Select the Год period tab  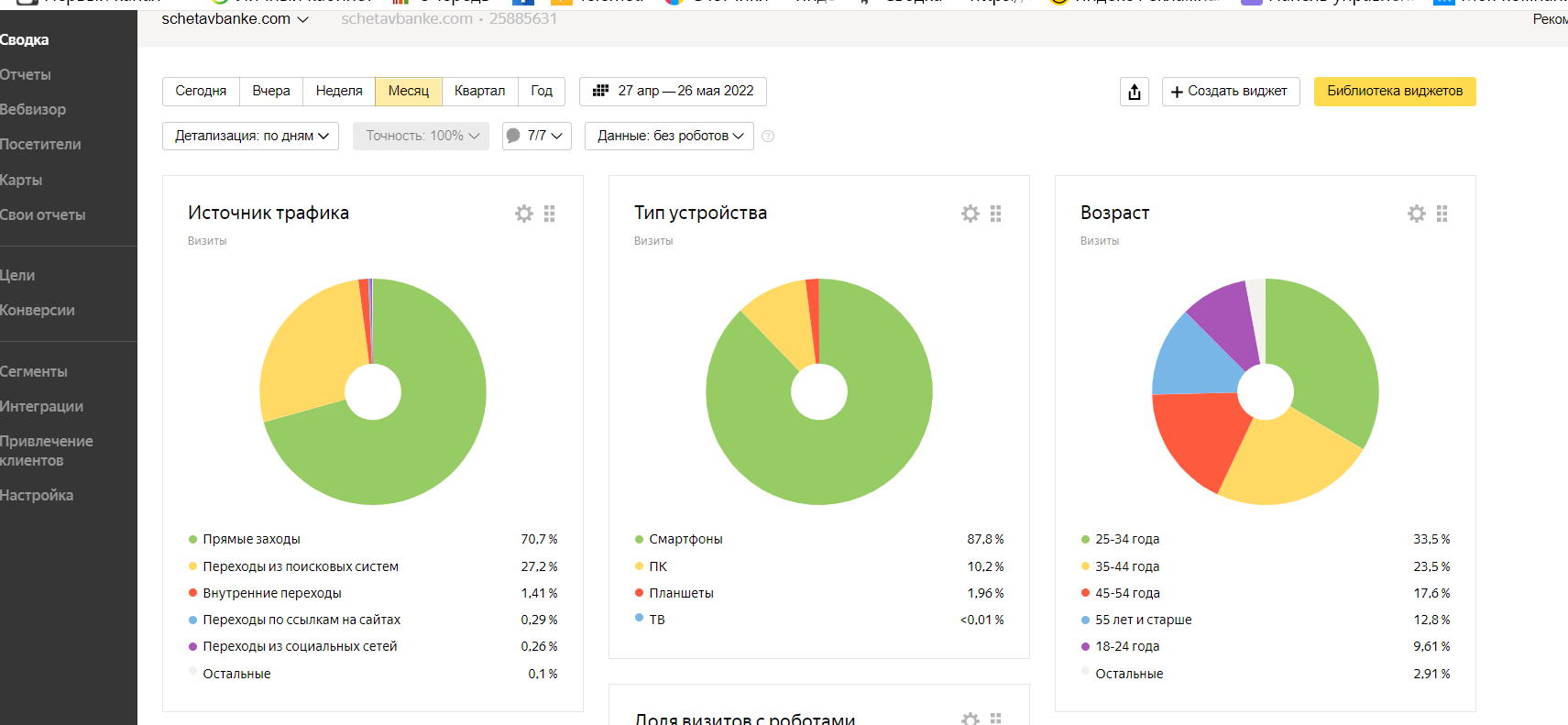tap(542, 91)
